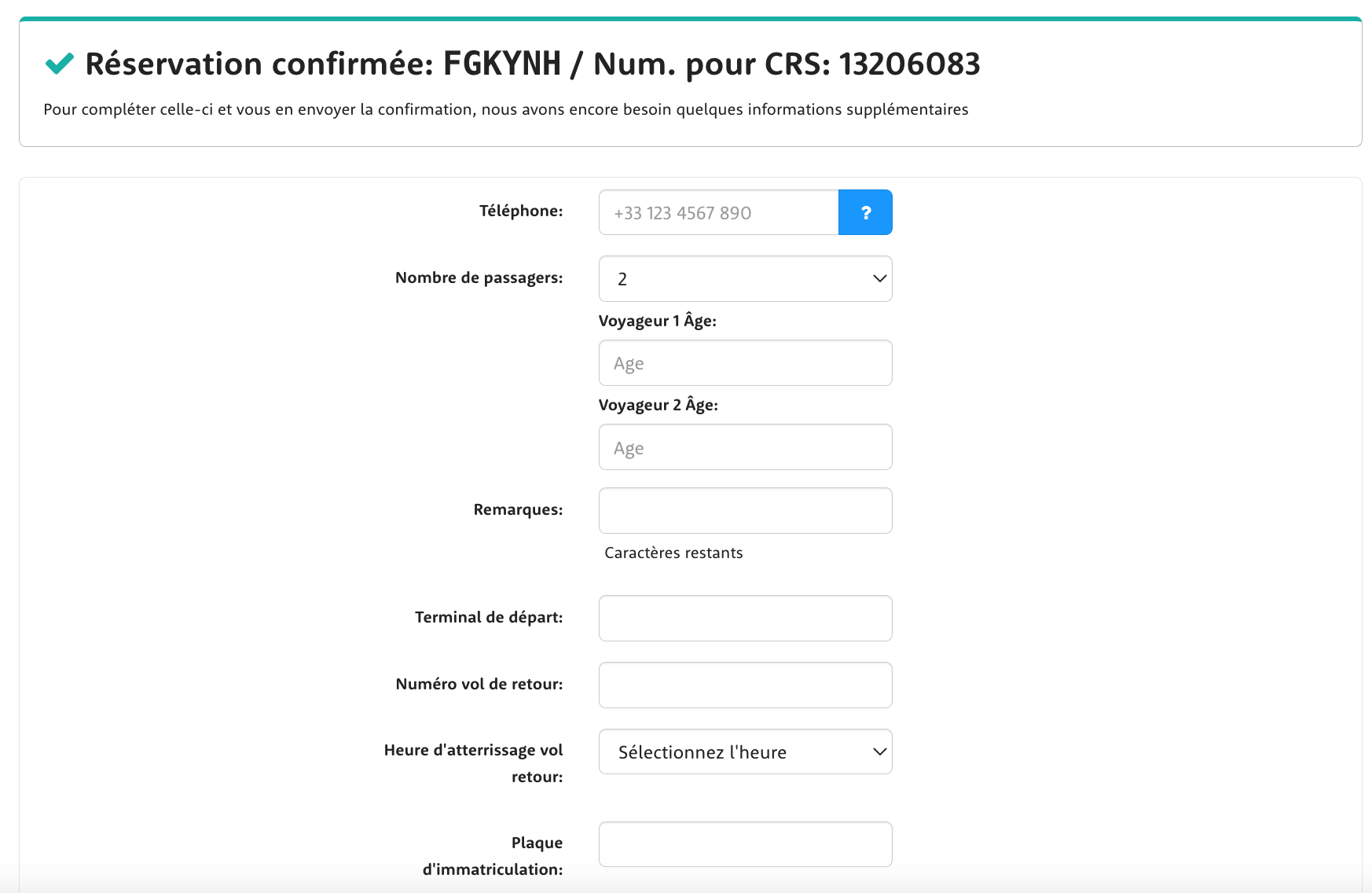The width and height of the screenshot is (1372, 893).
Task: Select the Terminal de départ input box
Action: pos(745,619)
